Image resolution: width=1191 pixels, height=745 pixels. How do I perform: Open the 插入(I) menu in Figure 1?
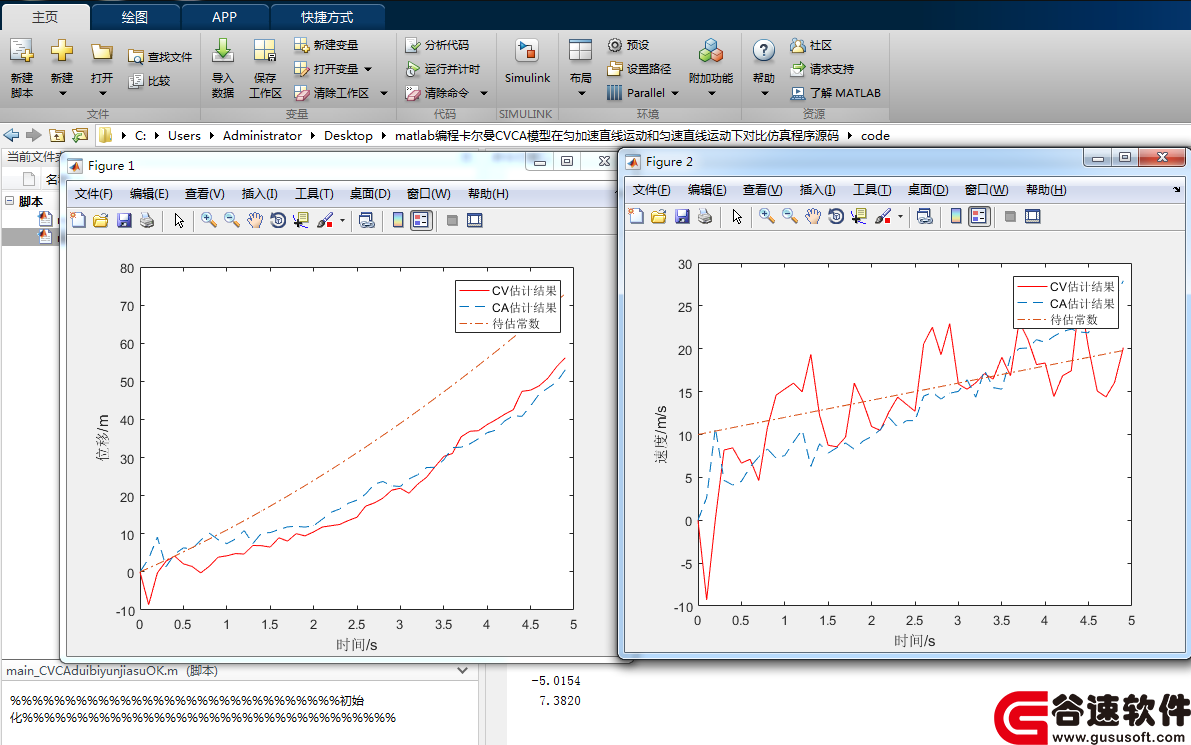point(260,194)
